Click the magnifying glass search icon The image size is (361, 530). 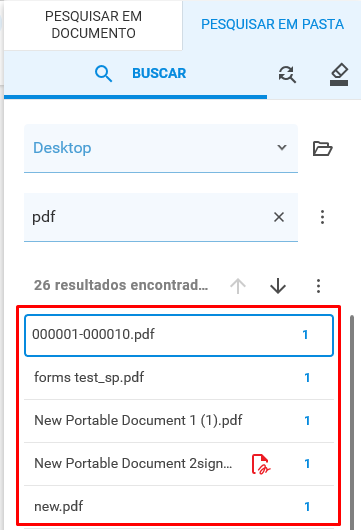[103, 74]
